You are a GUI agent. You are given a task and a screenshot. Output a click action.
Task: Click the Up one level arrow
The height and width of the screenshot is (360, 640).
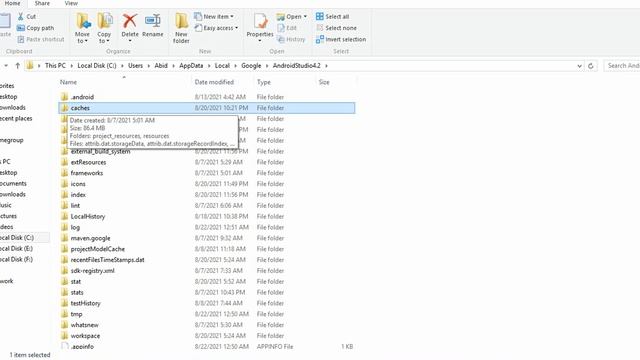[18, 65]
